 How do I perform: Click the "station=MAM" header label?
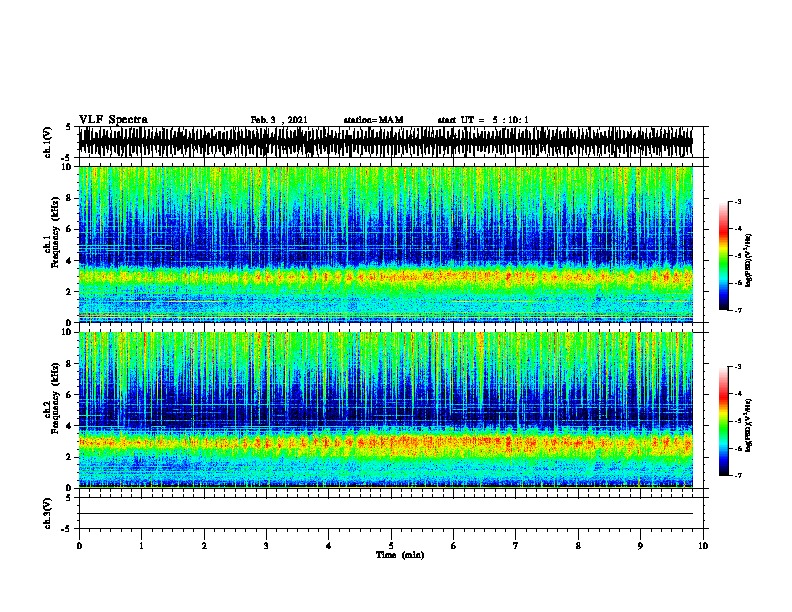374,120
